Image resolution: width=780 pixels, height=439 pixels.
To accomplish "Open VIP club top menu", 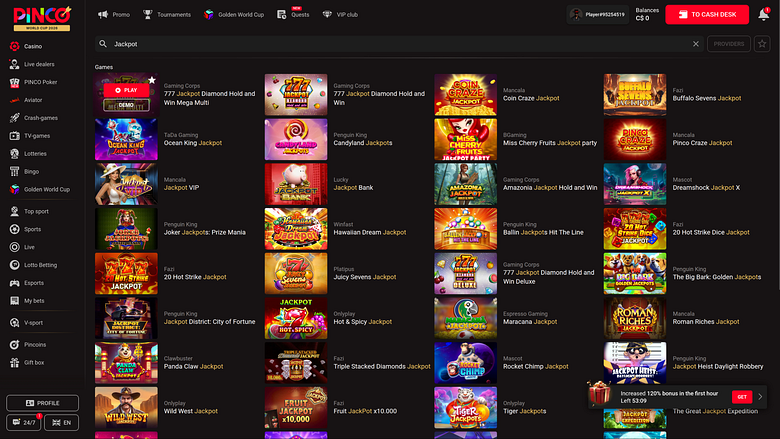I will coord(340,14).
